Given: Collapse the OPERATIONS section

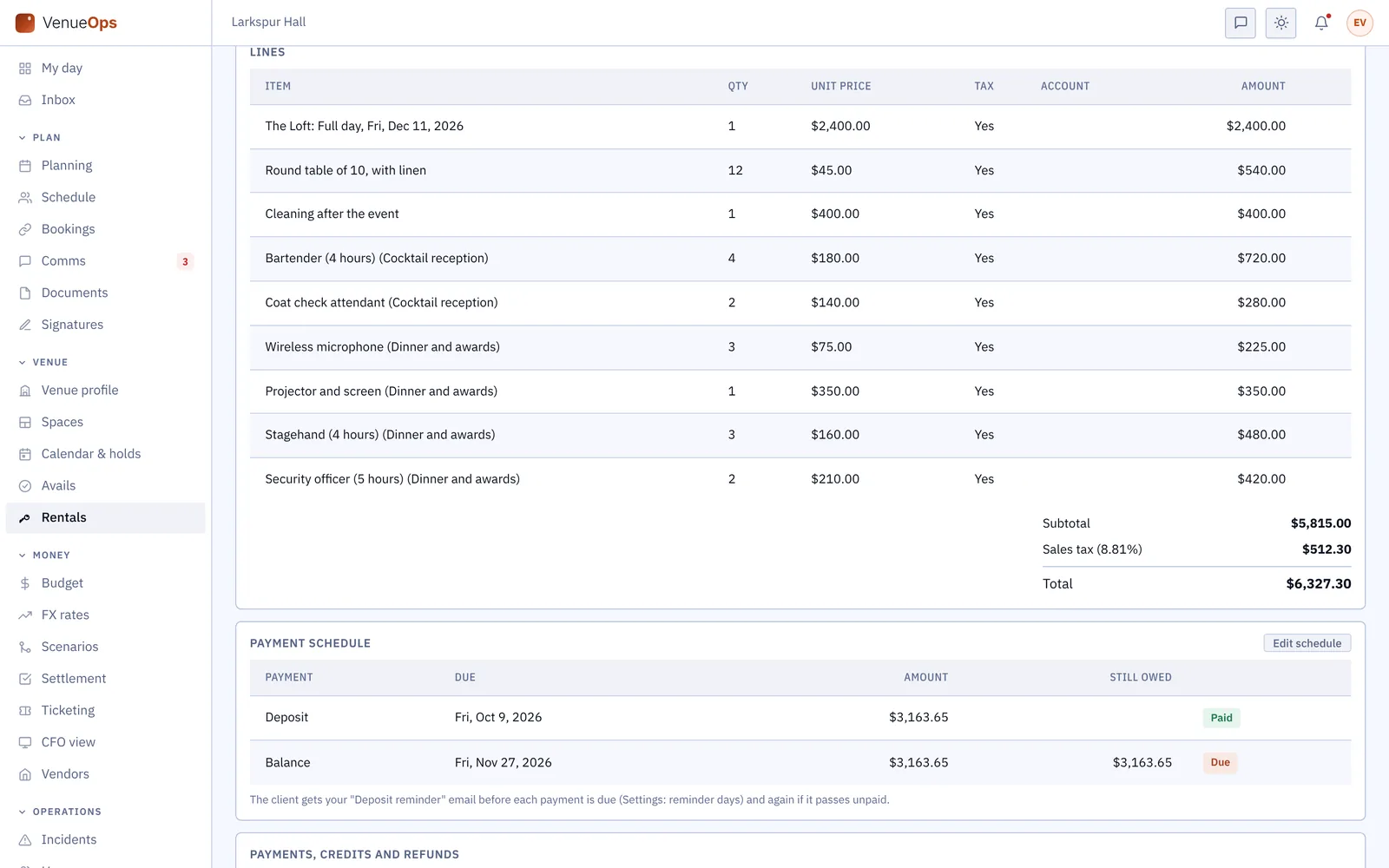Looking at the screenshot, I should coord(60,812).
